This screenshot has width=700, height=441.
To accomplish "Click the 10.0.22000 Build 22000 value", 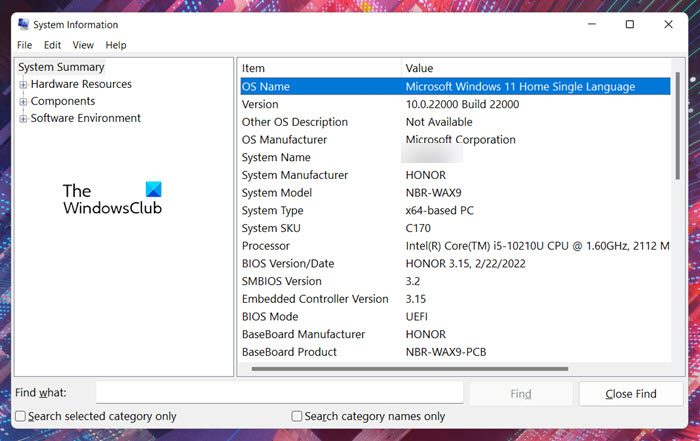I will coord(462,104).
